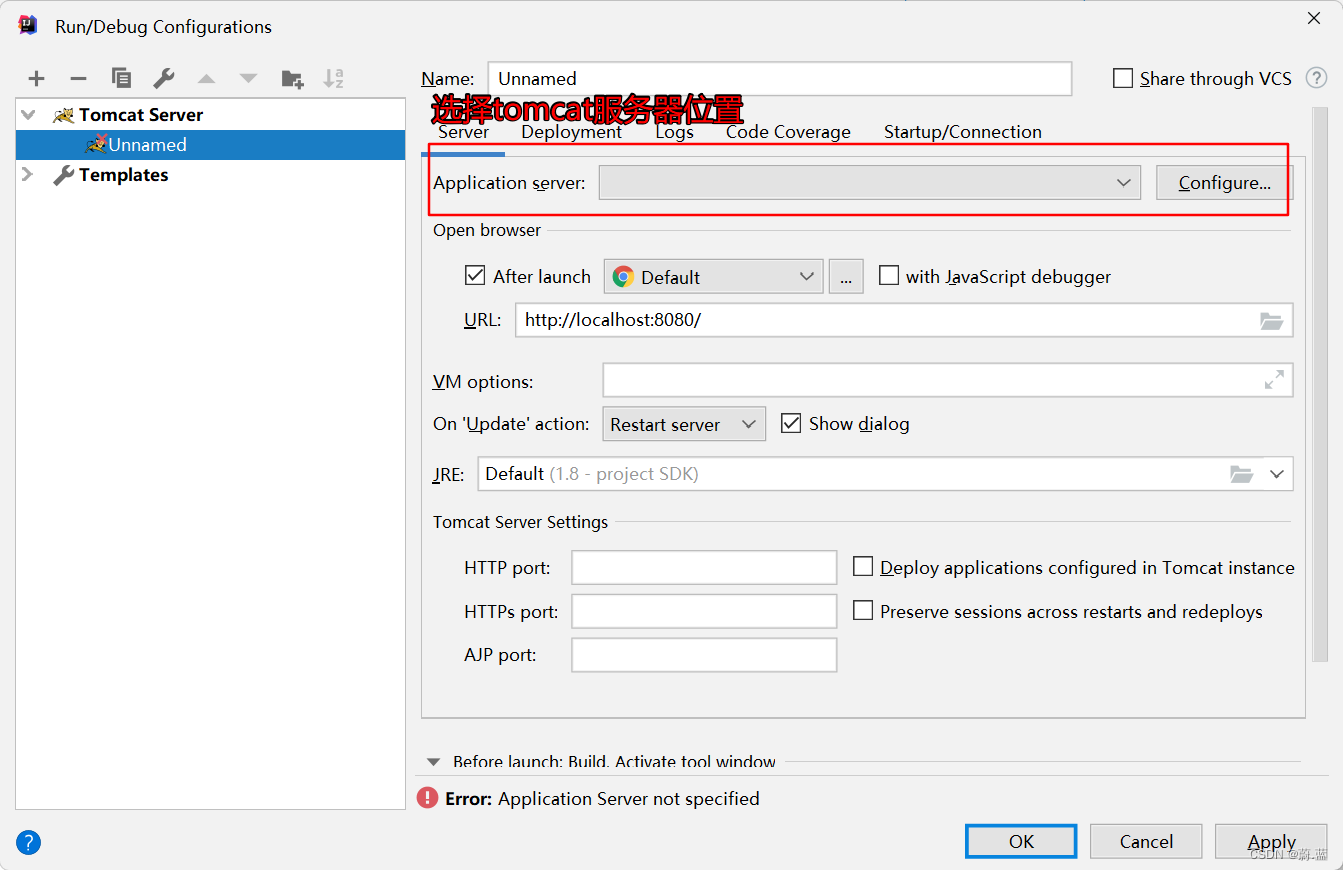This screenshot has height=870, width=1343.
Task: Open dialog help at bottom left
Action: tap(29, 843)
